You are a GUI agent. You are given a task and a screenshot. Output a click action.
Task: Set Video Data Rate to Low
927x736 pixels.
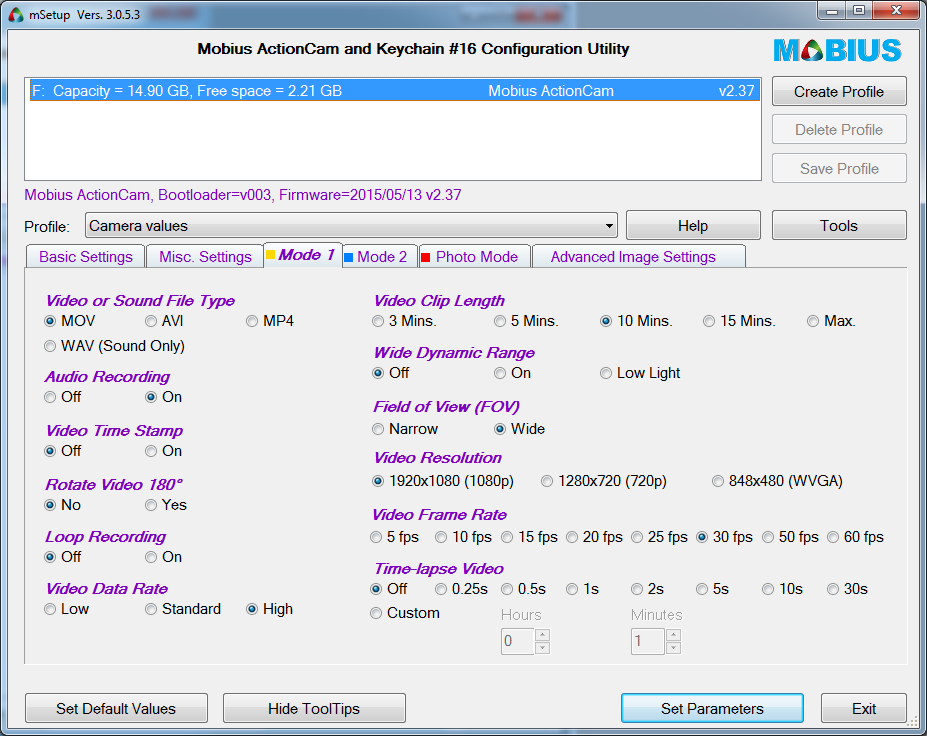67,609
